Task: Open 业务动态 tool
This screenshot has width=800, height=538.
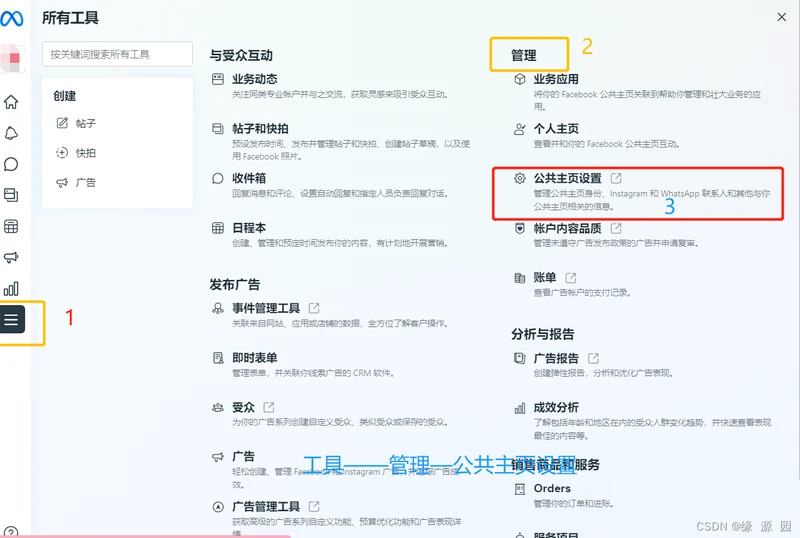Action: (255, 79)
